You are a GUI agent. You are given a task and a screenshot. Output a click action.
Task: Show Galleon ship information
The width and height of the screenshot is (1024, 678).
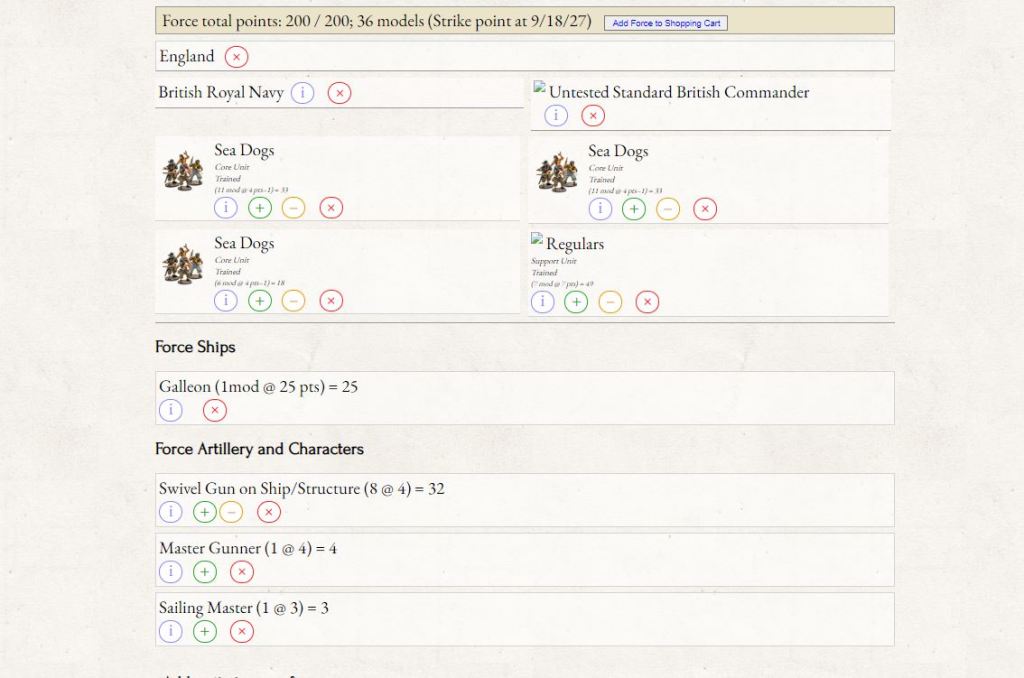pyautogui.click(x=171, y=410)
